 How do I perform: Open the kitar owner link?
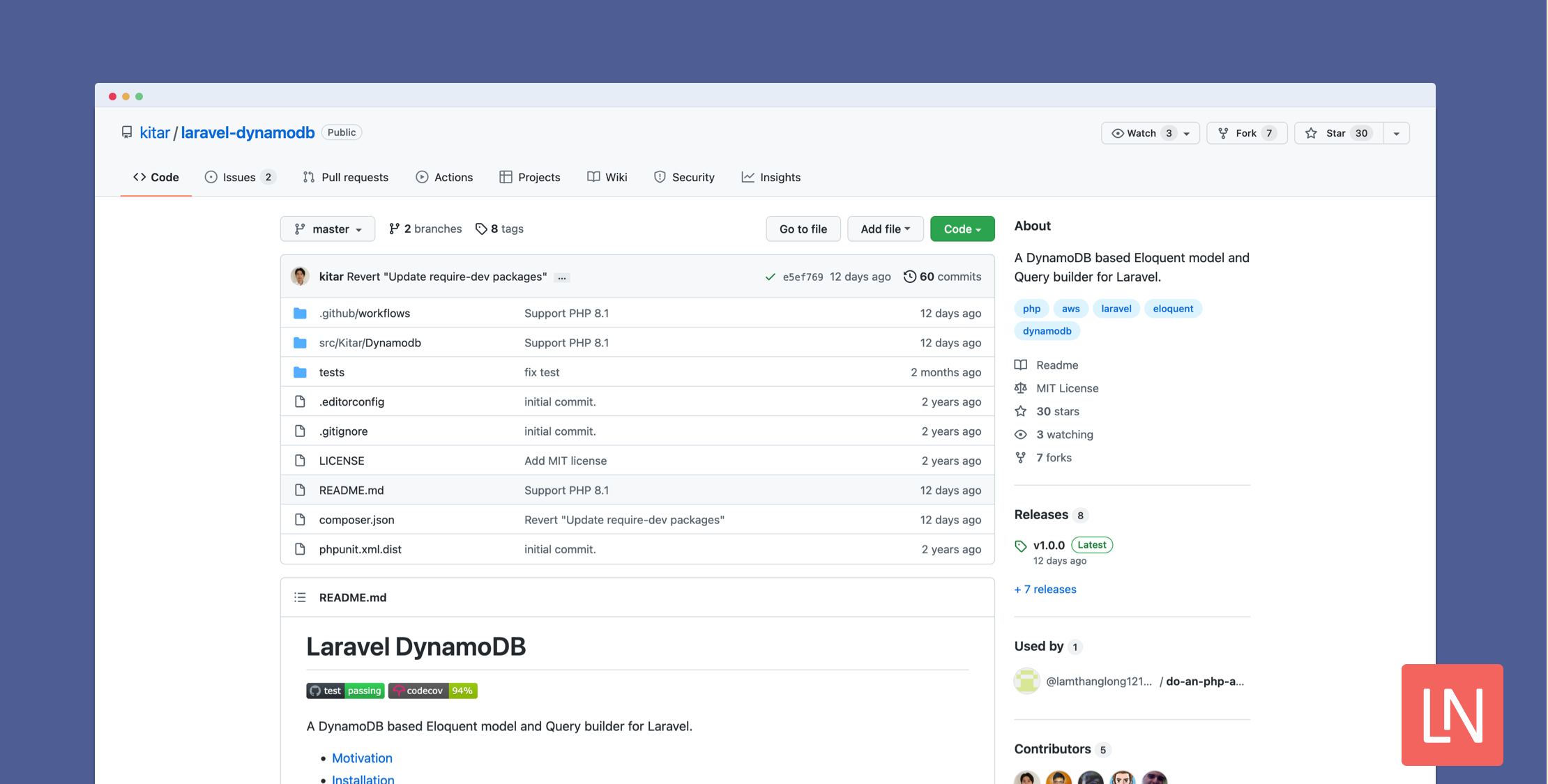click(x=155, y=132)
